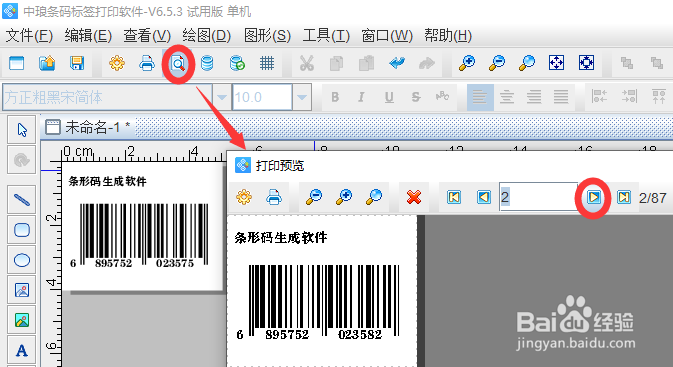Align text right
The image size is (673, 367).
[534, 97]
